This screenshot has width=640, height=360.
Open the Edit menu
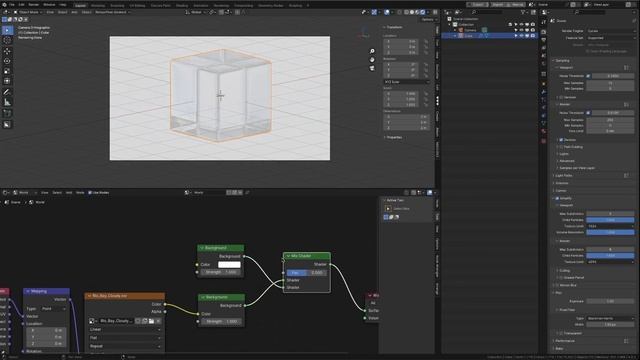point(21,5)
